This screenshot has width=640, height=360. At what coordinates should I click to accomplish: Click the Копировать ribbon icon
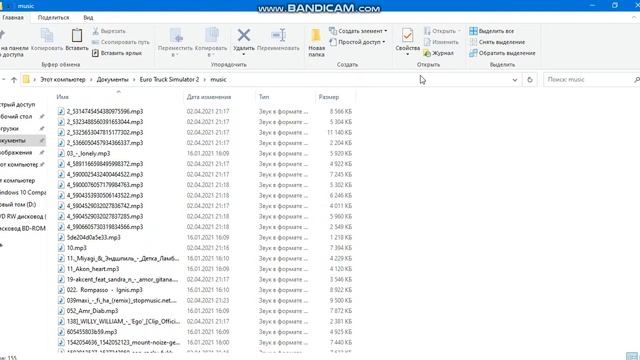[47, 36]
